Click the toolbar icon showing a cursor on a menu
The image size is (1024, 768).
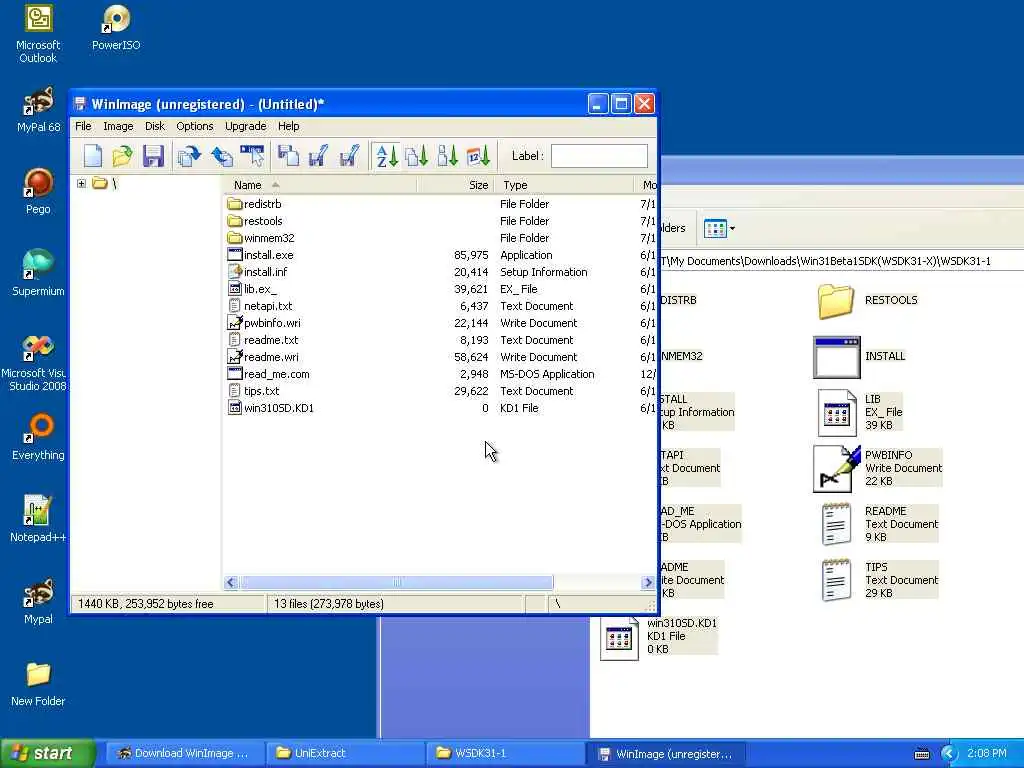[253, 156]
